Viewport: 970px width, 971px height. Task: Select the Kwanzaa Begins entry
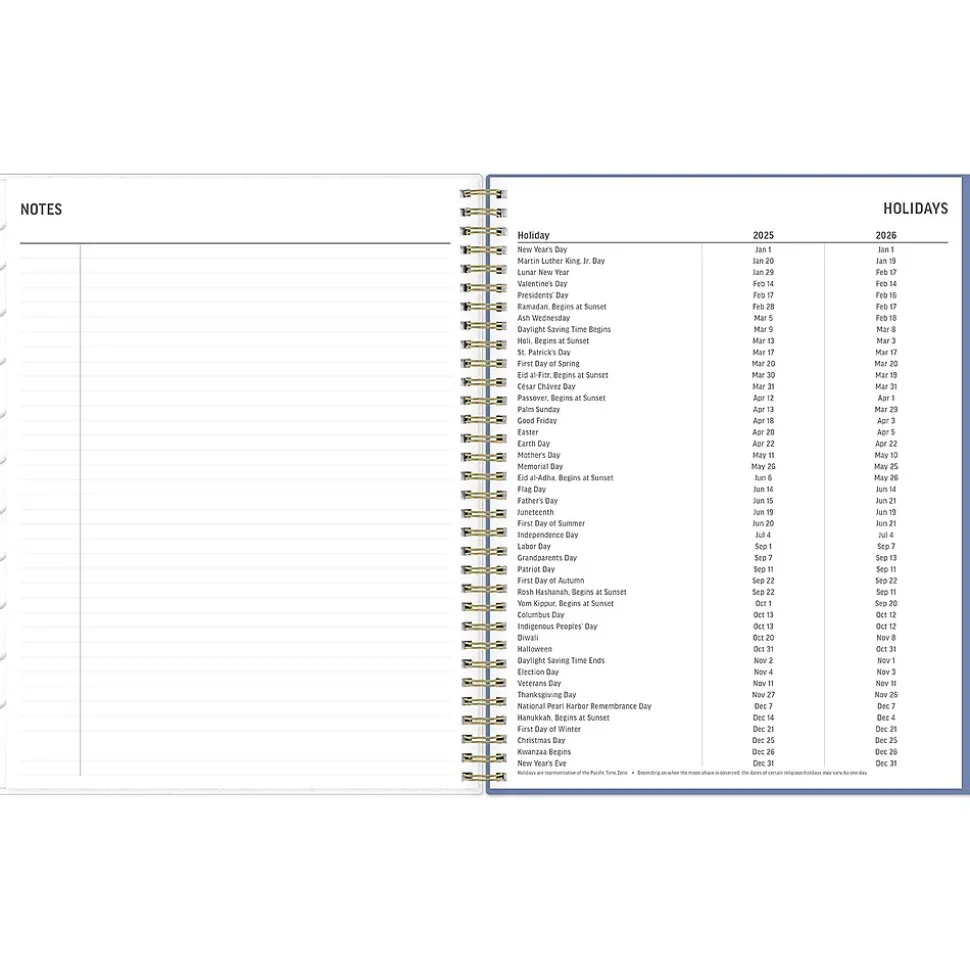click(544, 752)
